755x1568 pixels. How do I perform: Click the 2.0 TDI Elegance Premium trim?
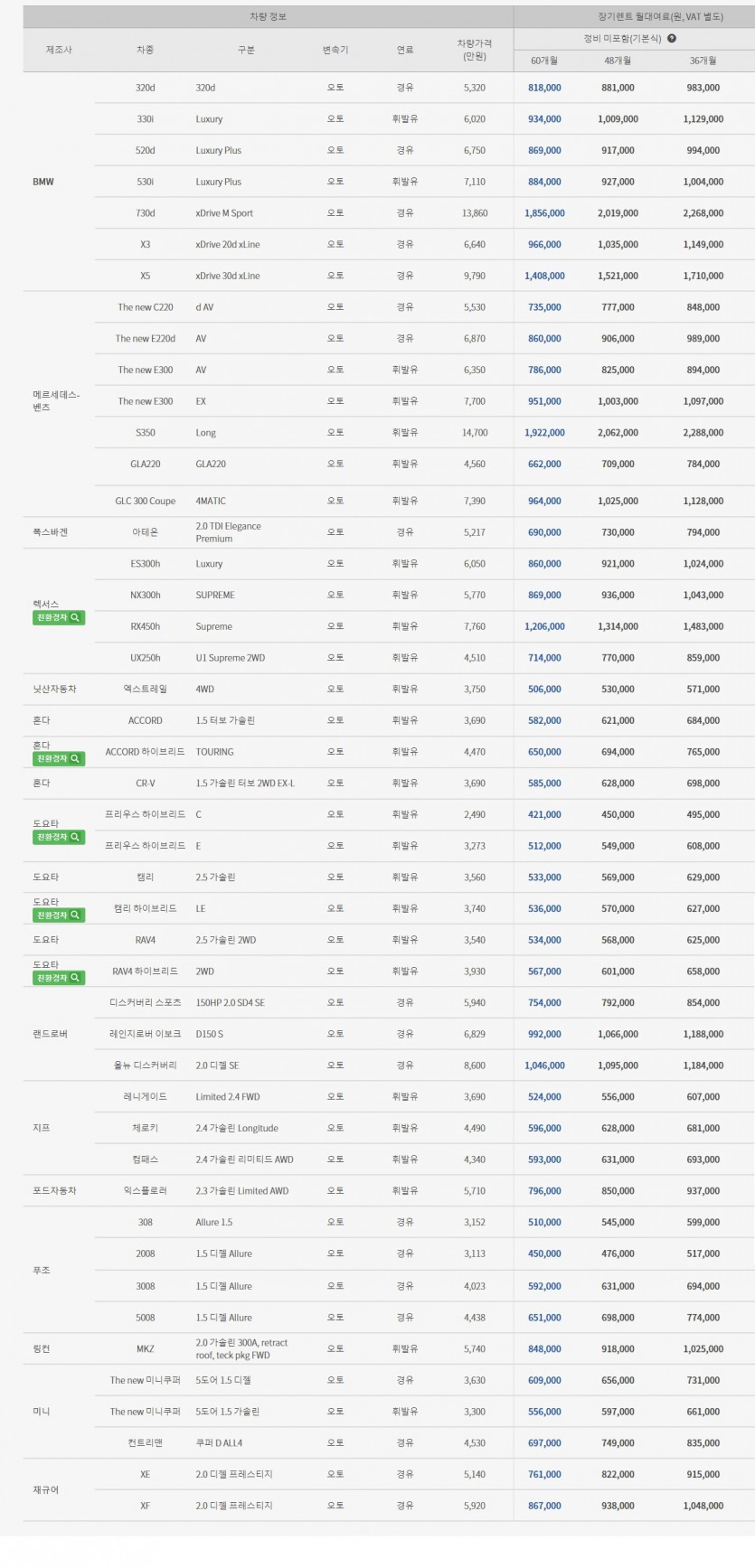(x=229, y=532)
